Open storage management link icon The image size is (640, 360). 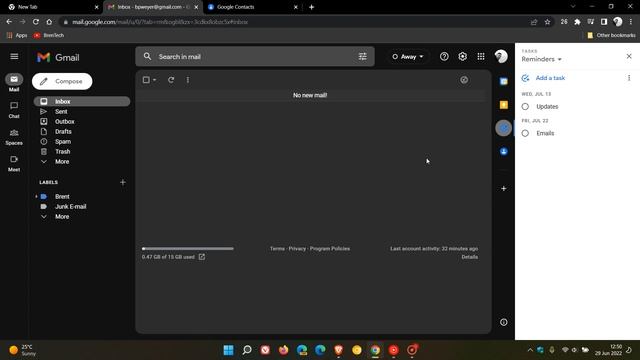(x=202, y=257)
